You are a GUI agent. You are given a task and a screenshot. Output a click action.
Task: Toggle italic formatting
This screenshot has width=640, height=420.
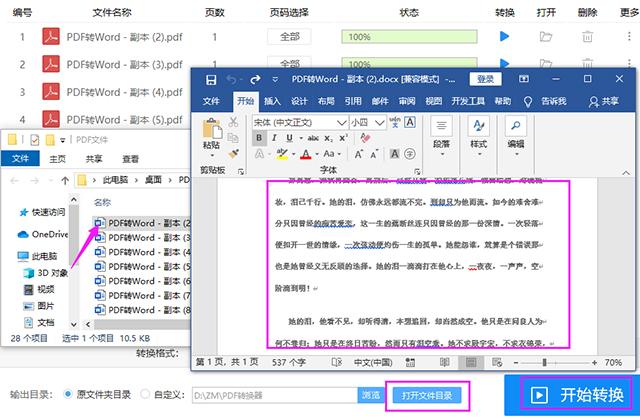coord(274,138)
